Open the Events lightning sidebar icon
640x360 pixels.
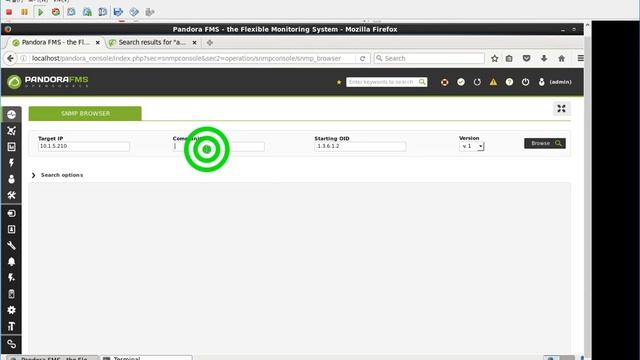[x=11, y=163]
